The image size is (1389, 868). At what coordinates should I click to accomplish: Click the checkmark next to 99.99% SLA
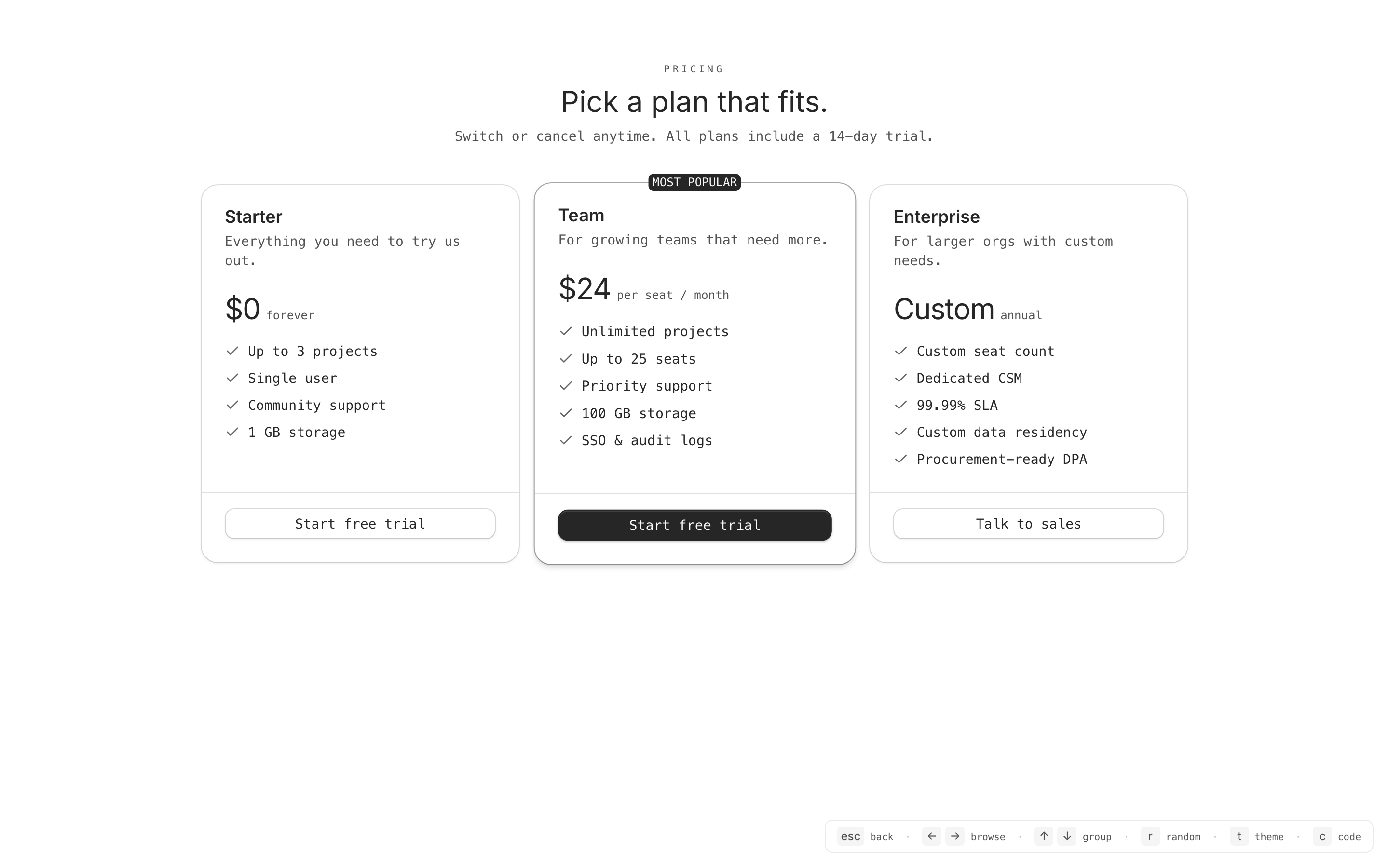(x=900, y=405)
